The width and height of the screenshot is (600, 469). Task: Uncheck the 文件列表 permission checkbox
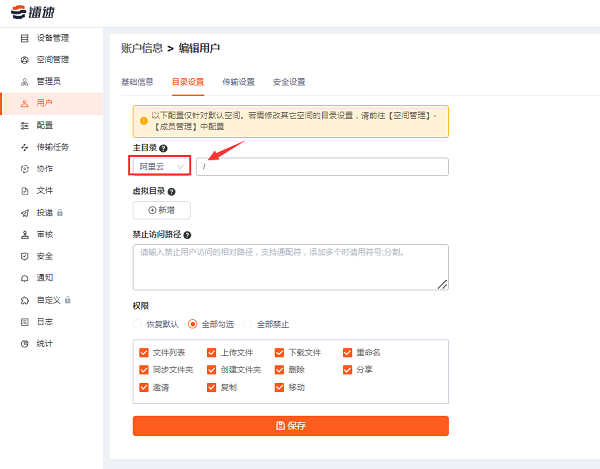(144, 353)
